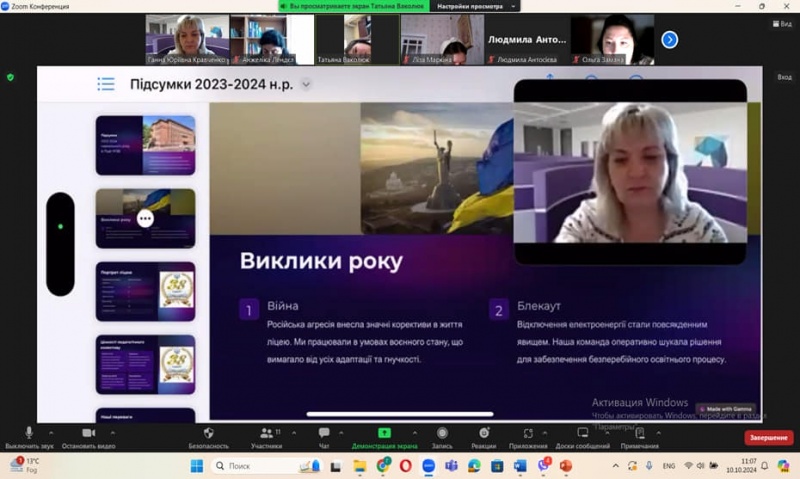Expand dropdown next to Підсумки 2023-2024 title
800x479 pixels.
click(306, 84)
